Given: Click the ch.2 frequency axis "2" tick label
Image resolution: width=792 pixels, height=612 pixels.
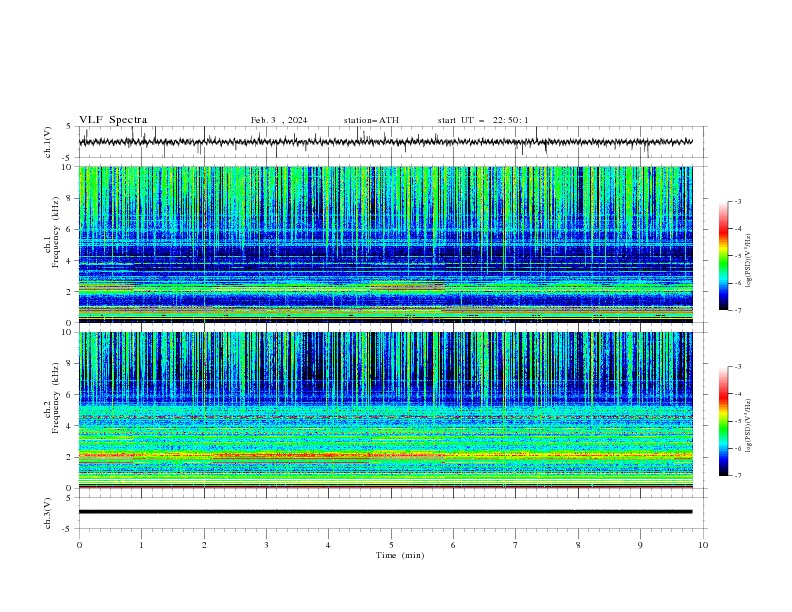Looking at the screenshot, I should (69, 457).
